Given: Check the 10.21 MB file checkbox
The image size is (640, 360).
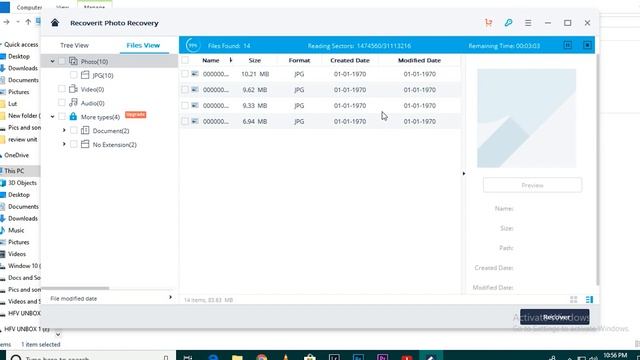Looking at the screenshot, I should pos(185,74).
